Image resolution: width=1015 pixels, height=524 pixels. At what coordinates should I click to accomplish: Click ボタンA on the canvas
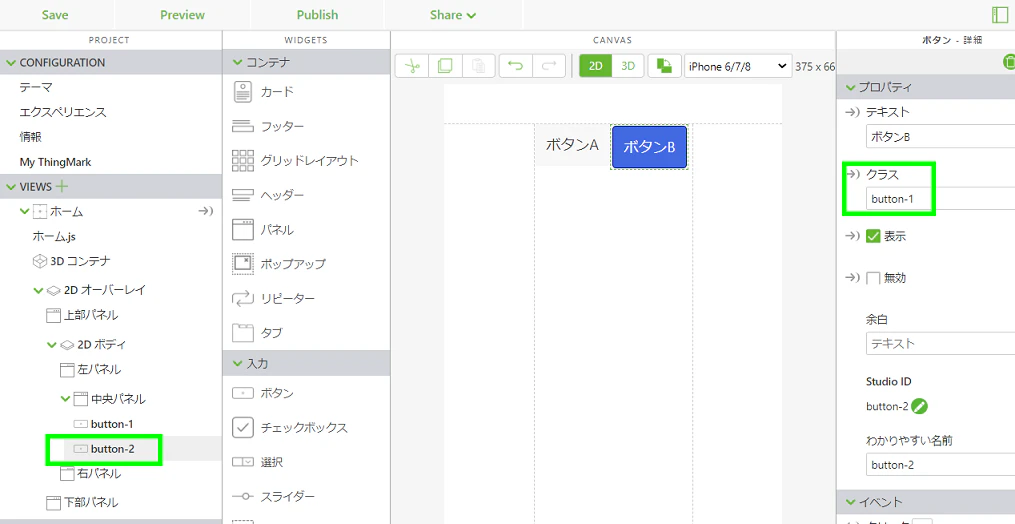coord(572,145)
